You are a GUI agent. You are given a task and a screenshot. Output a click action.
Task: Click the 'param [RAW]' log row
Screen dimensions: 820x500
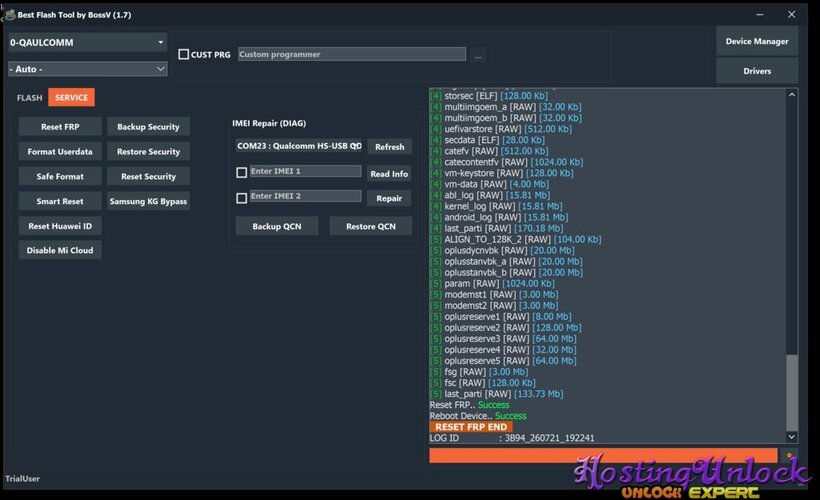click(492, 283)
